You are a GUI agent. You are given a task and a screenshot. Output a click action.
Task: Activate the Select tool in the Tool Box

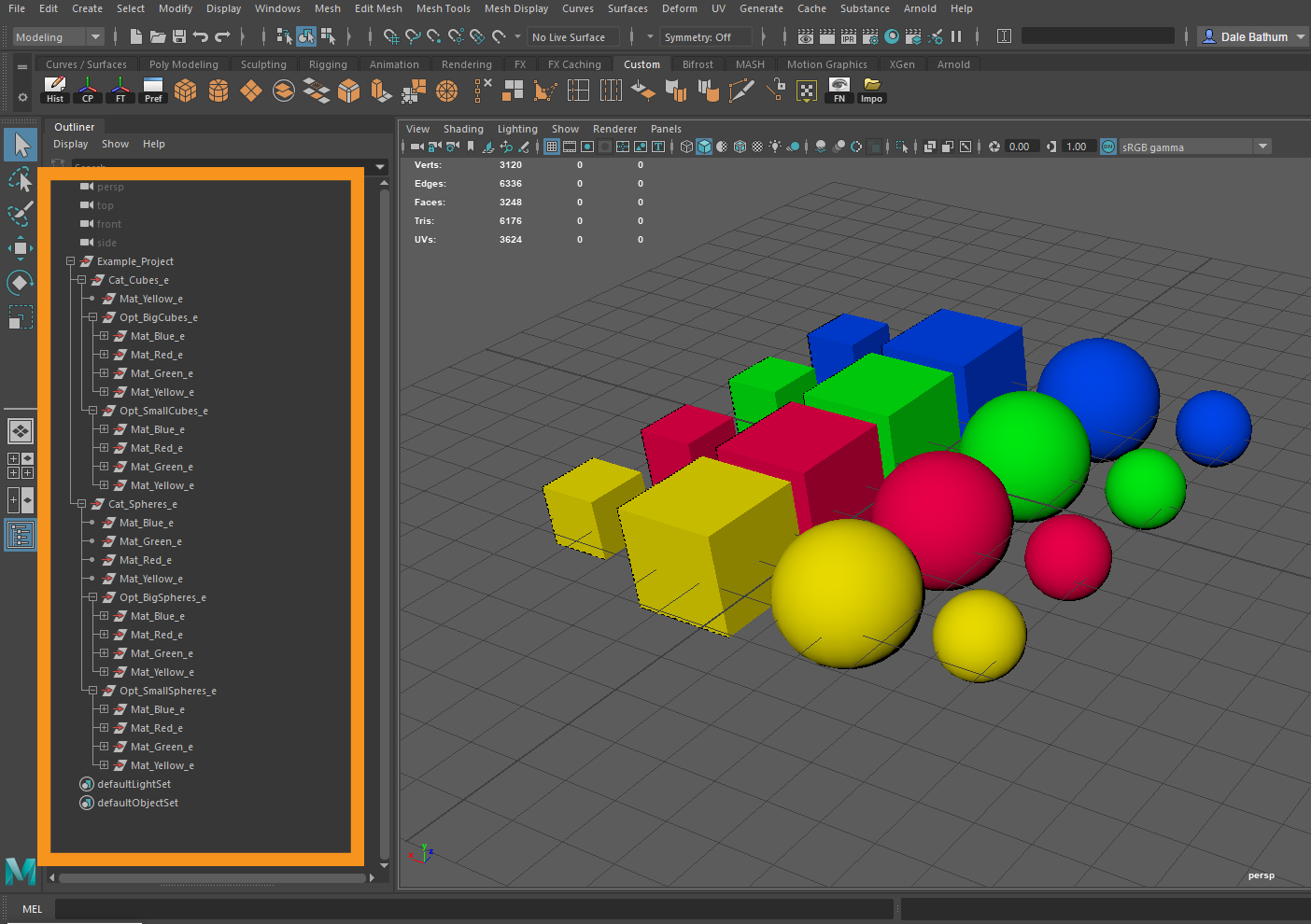click(21, 145)
